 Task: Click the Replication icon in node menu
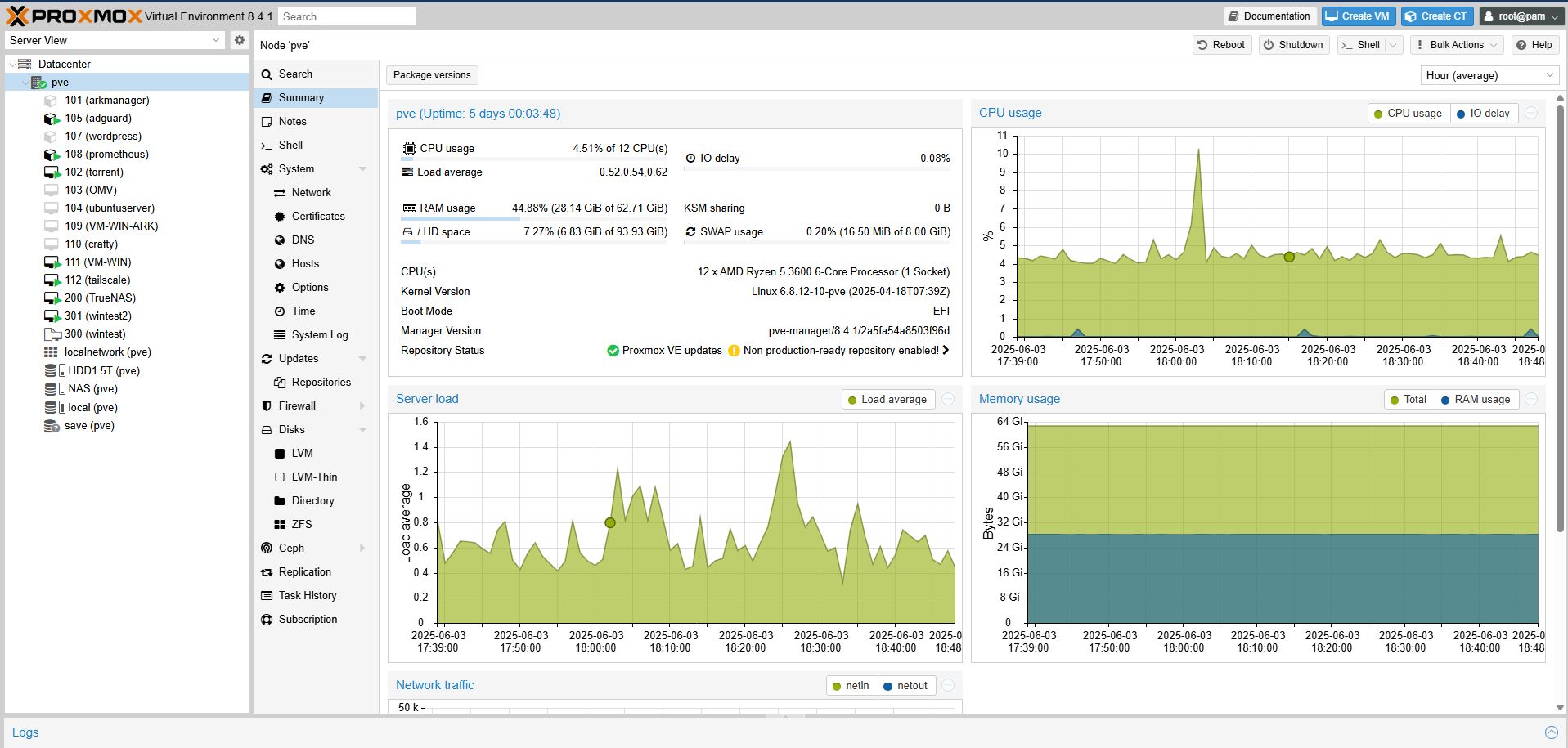coord(267,572)
